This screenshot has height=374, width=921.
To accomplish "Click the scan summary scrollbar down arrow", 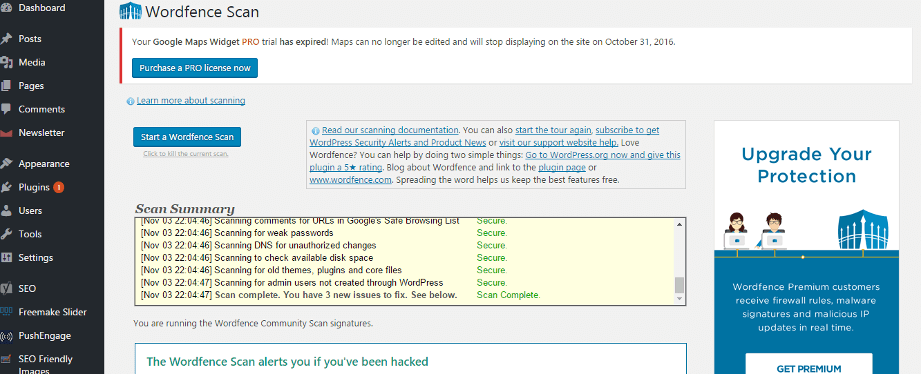I will pyautogui.click(x=680, y=299).
